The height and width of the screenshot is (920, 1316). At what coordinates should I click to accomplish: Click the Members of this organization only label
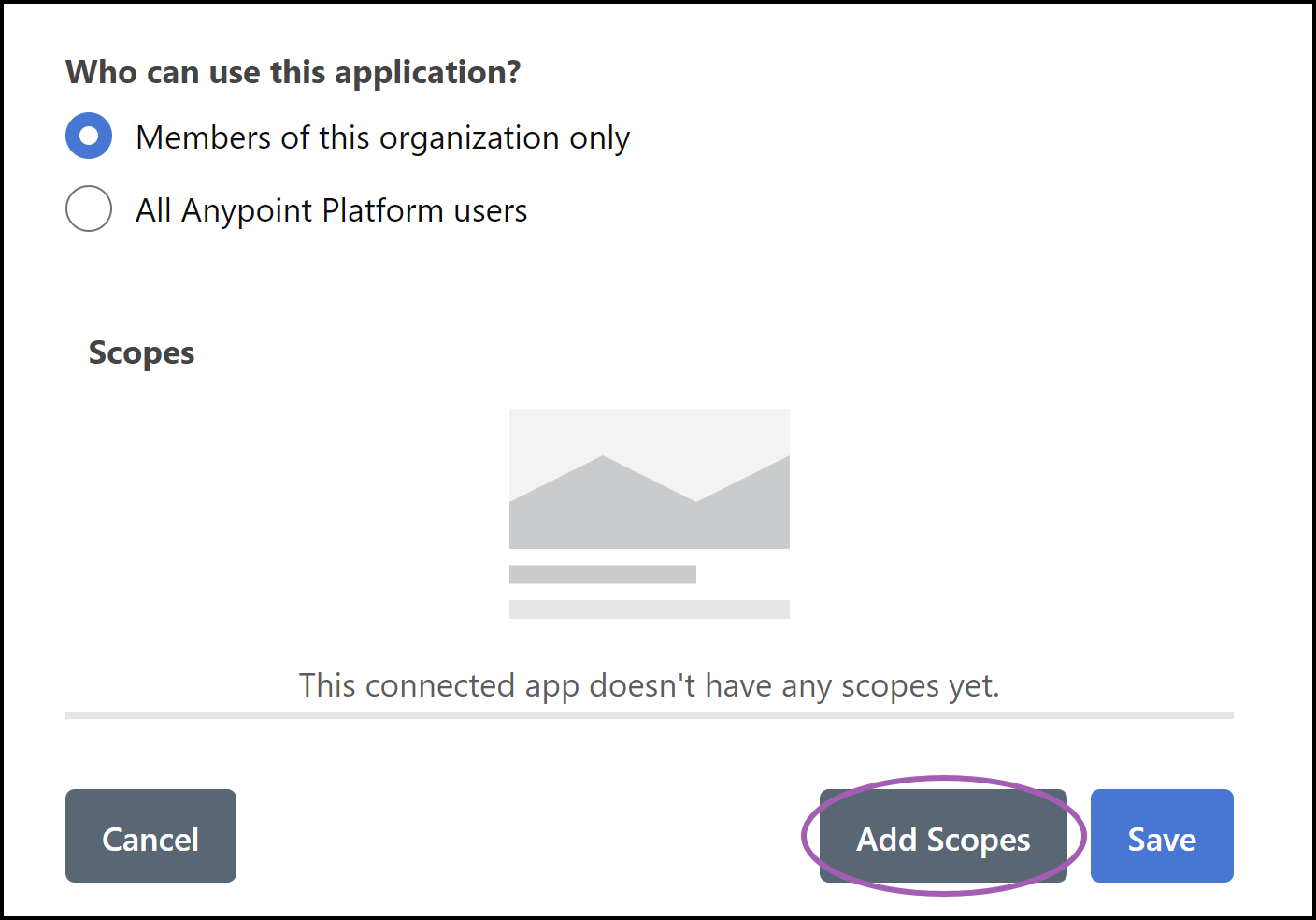coord(382,137)
